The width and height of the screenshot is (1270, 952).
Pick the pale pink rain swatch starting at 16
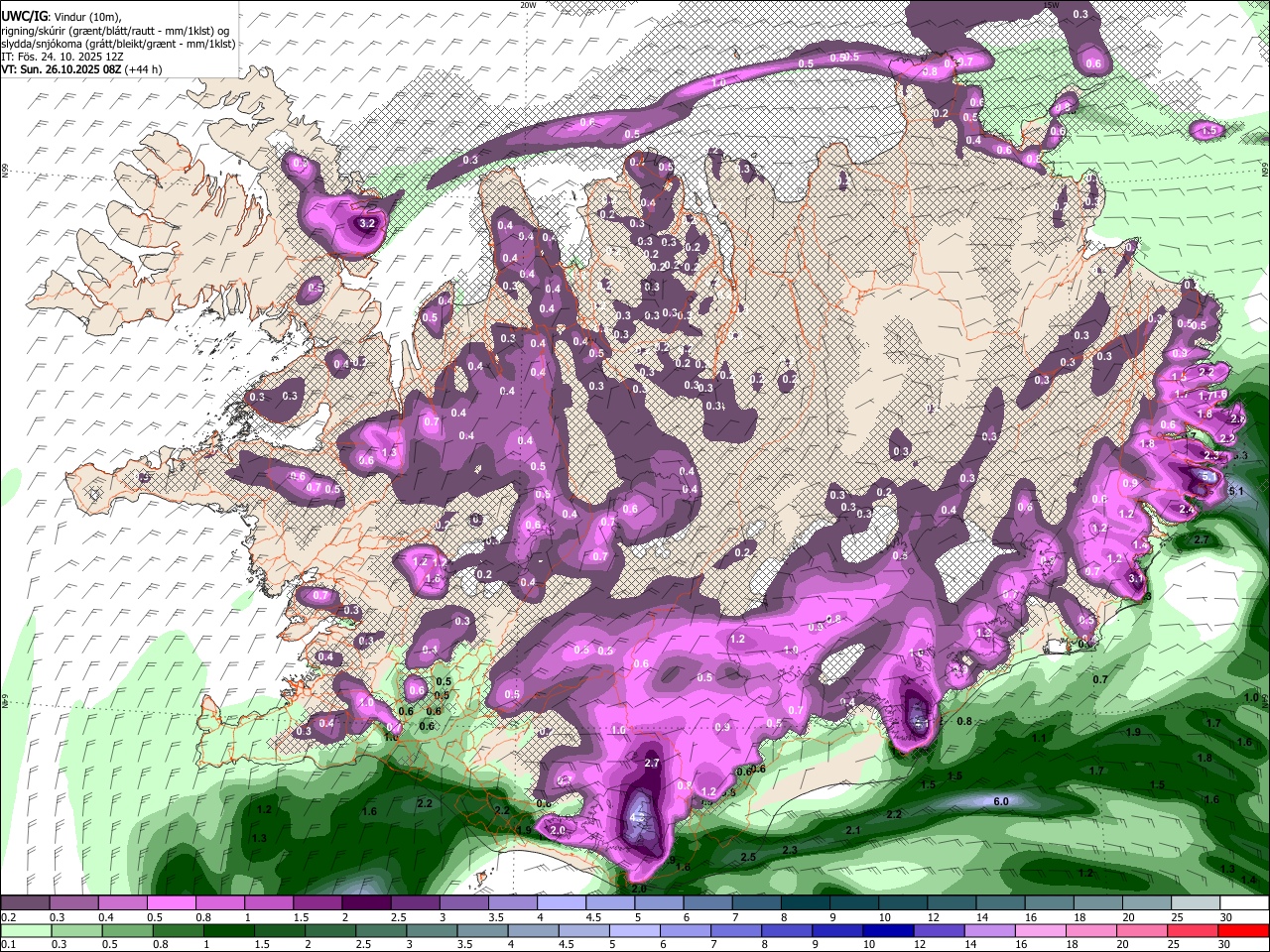tap(1040, 930)
